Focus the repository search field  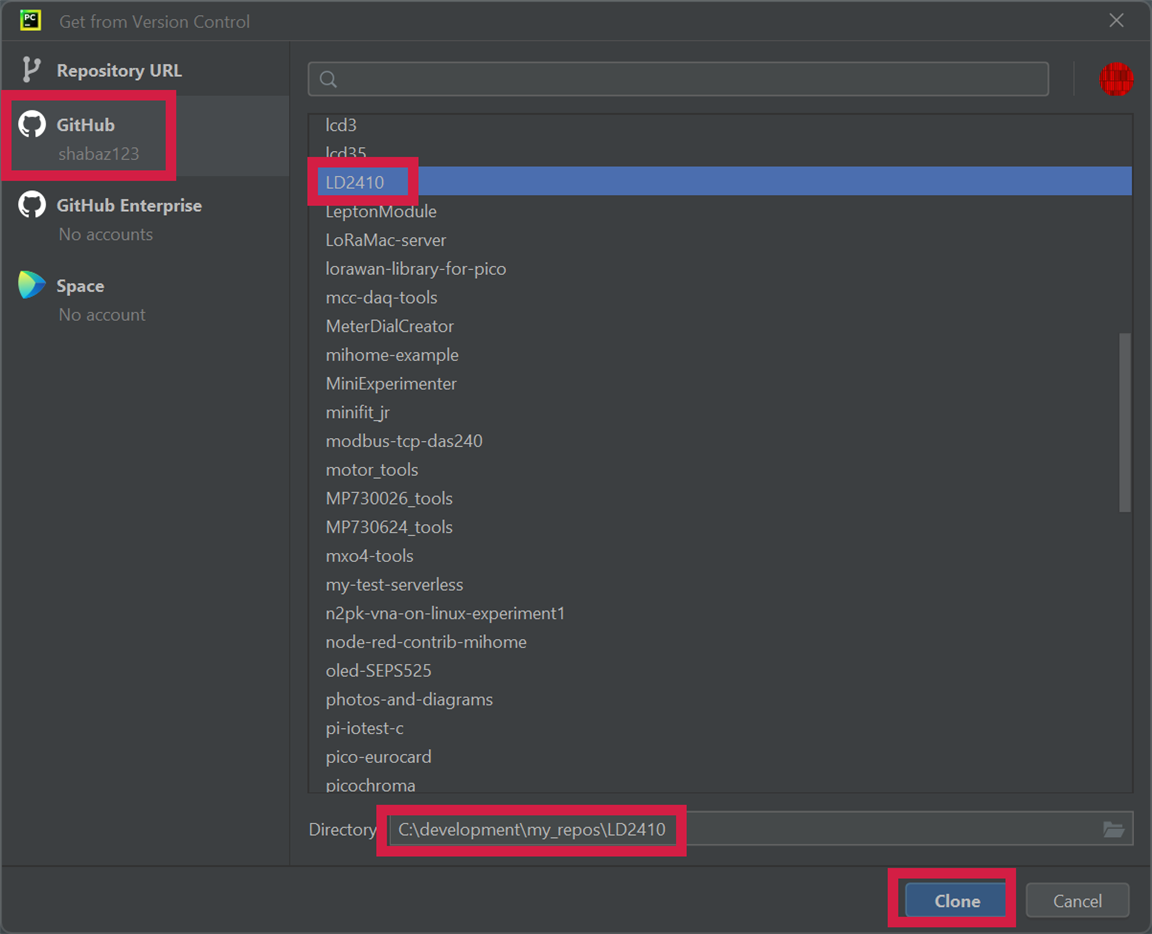[678, 79]
